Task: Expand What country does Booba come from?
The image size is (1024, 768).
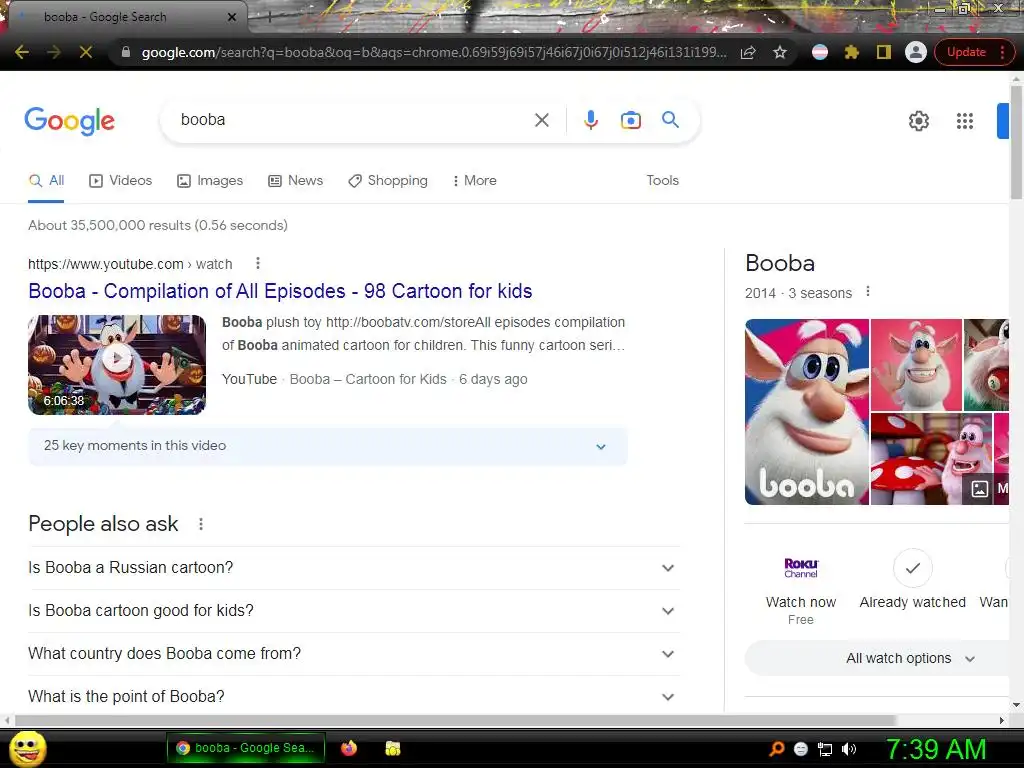Action: point(353,654)
